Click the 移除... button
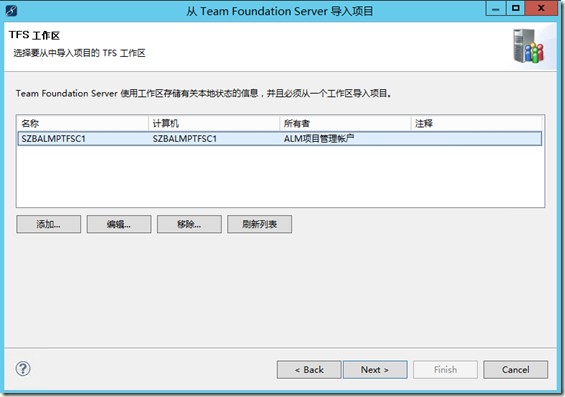The width and height of the screenshot is (565, 397). click(x=189, y=224)
